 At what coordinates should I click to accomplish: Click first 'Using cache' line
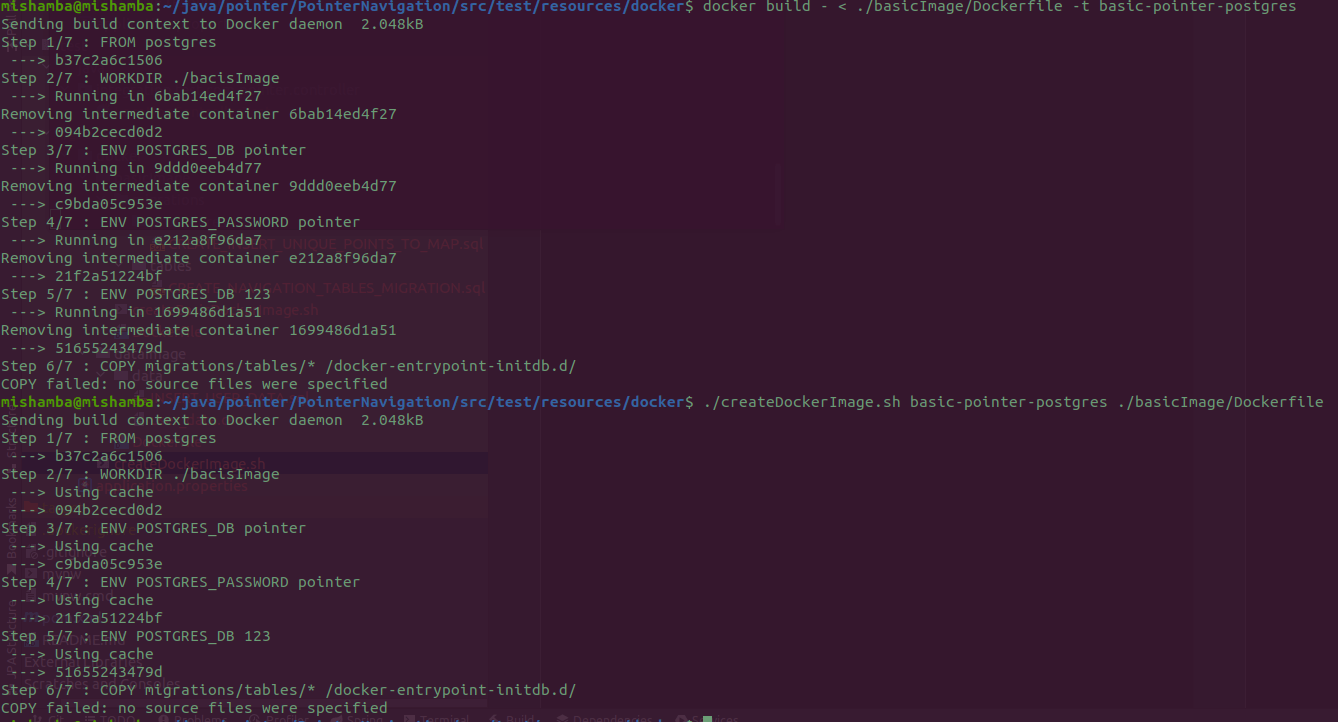(104, 492)
